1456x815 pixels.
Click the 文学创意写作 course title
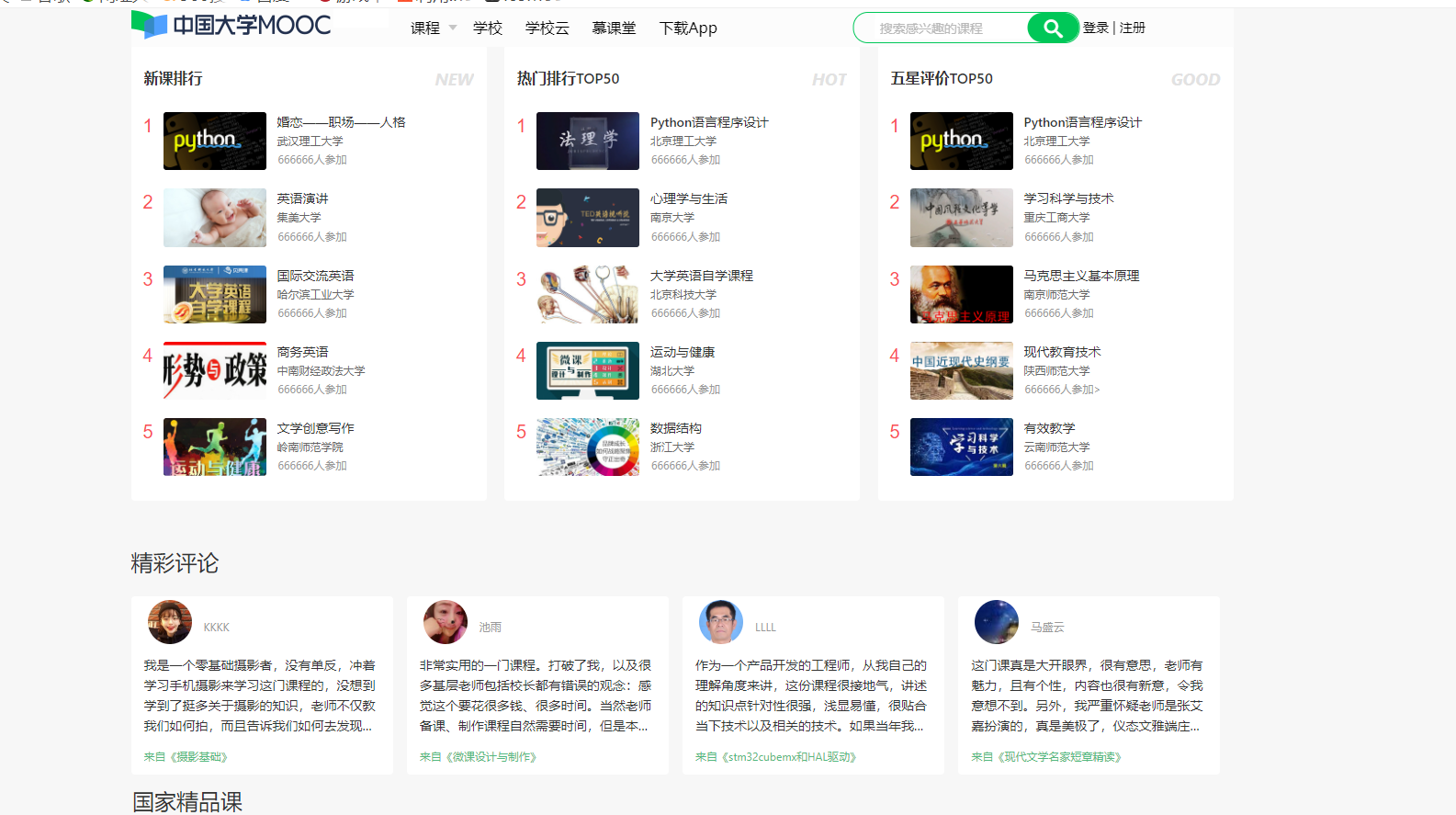(x=316, y=428)
